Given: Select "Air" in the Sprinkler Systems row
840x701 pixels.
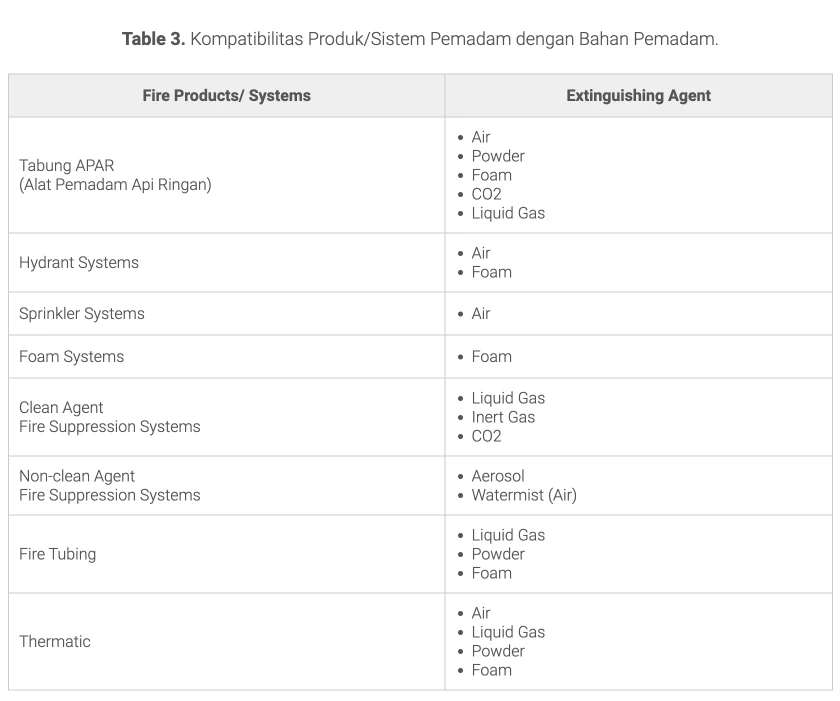Looking at the screenshot, I should pos(481,314).
